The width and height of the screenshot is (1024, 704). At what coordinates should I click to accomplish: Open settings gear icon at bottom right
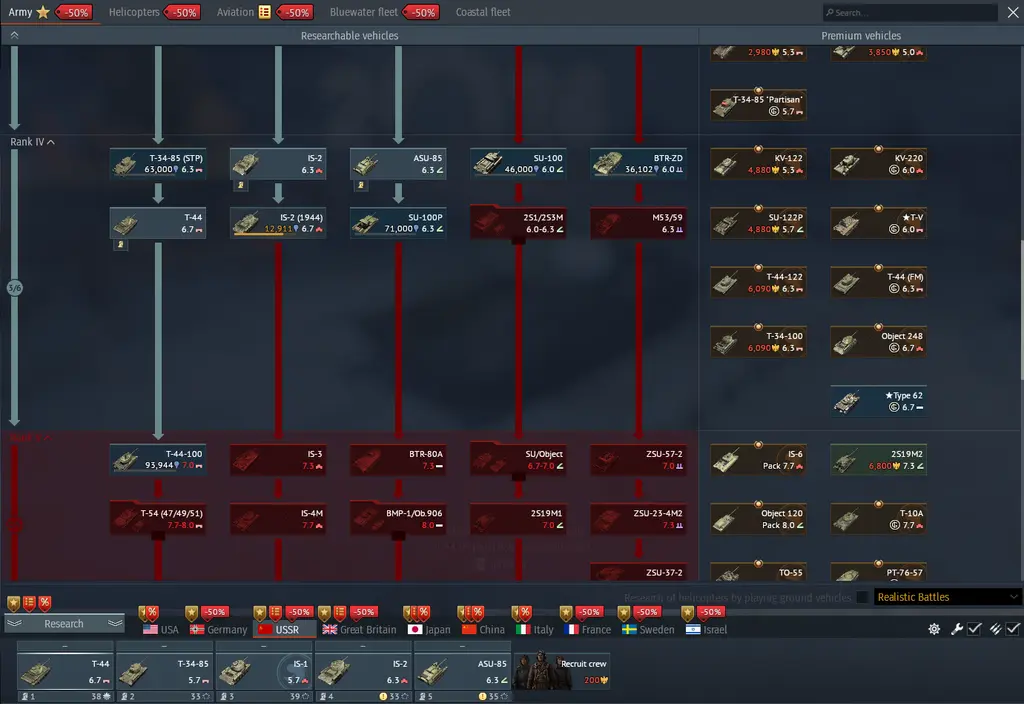[x=934, y=629]
